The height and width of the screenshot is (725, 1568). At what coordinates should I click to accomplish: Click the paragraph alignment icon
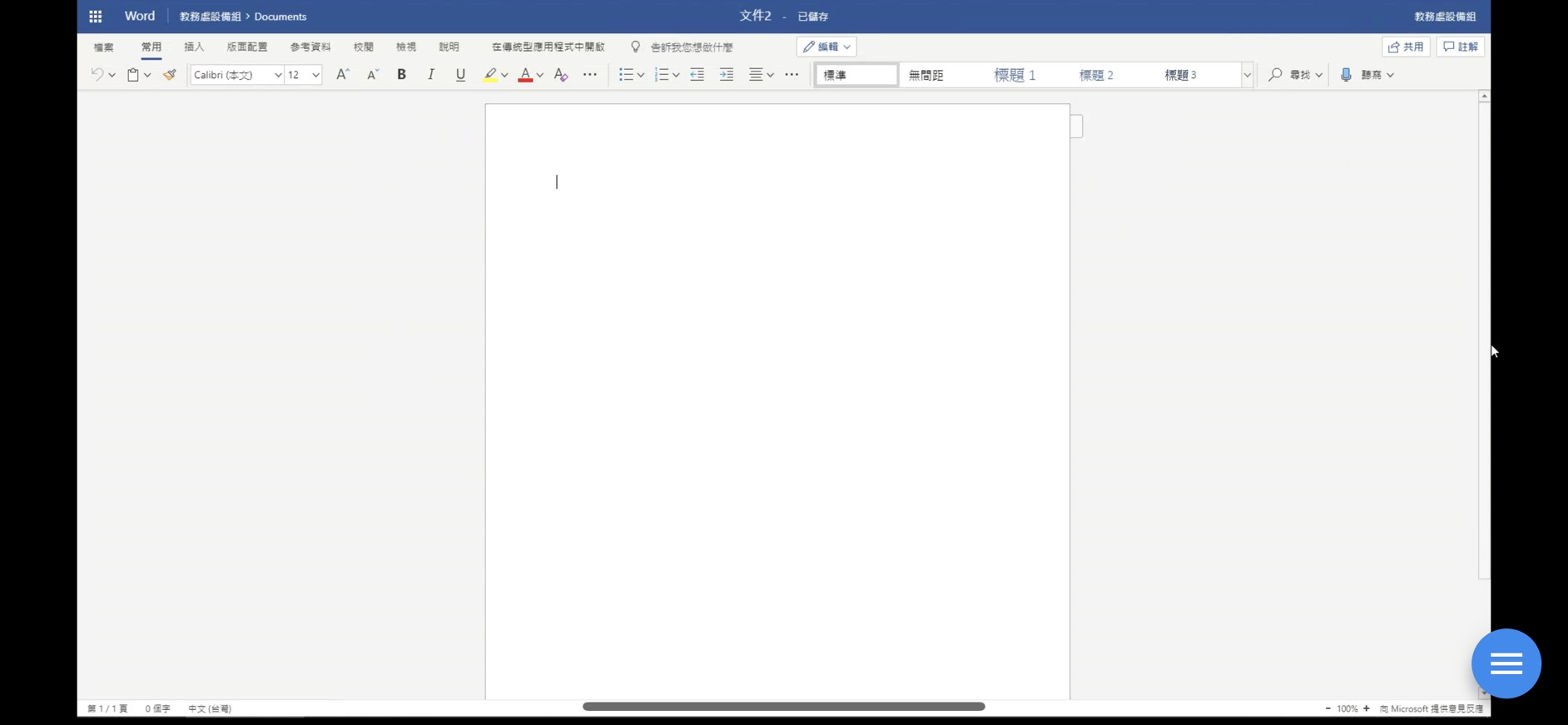pos(756,75)
